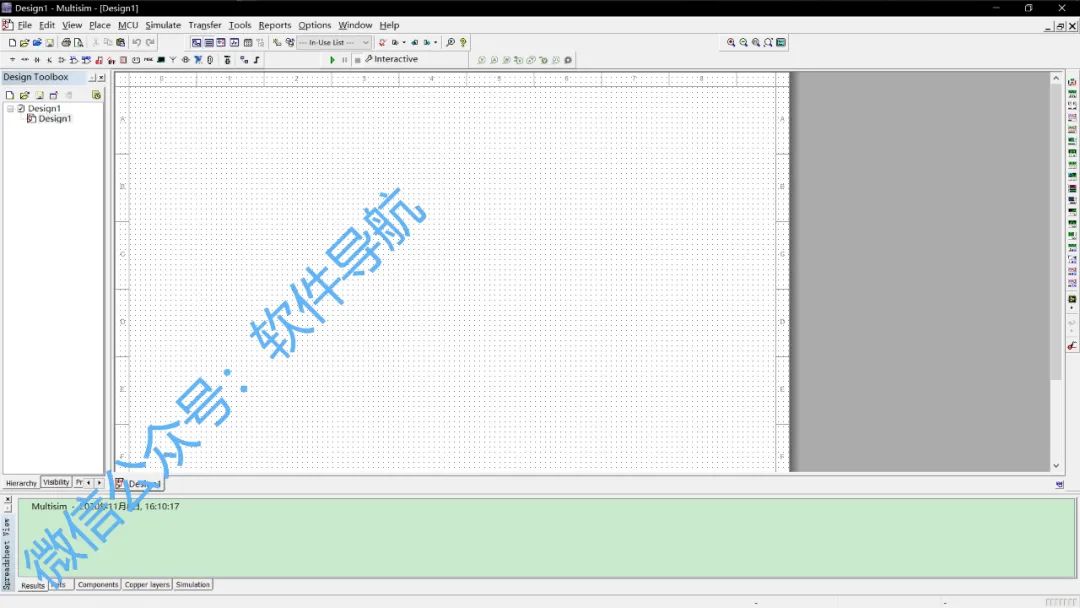The width and height of the screenshot is (1080, 608).
Task: Open Multisim Help question mark icon
Action: [464, 43]
